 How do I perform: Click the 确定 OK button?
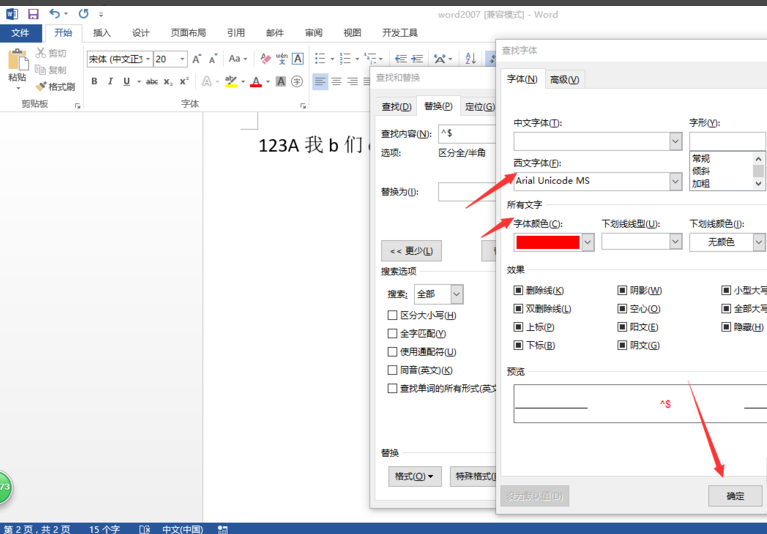735,496
